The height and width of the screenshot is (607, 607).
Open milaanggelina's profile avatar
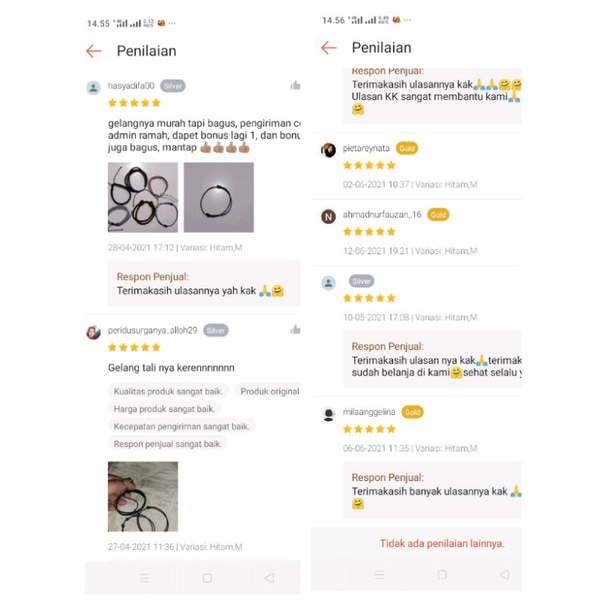329,415
